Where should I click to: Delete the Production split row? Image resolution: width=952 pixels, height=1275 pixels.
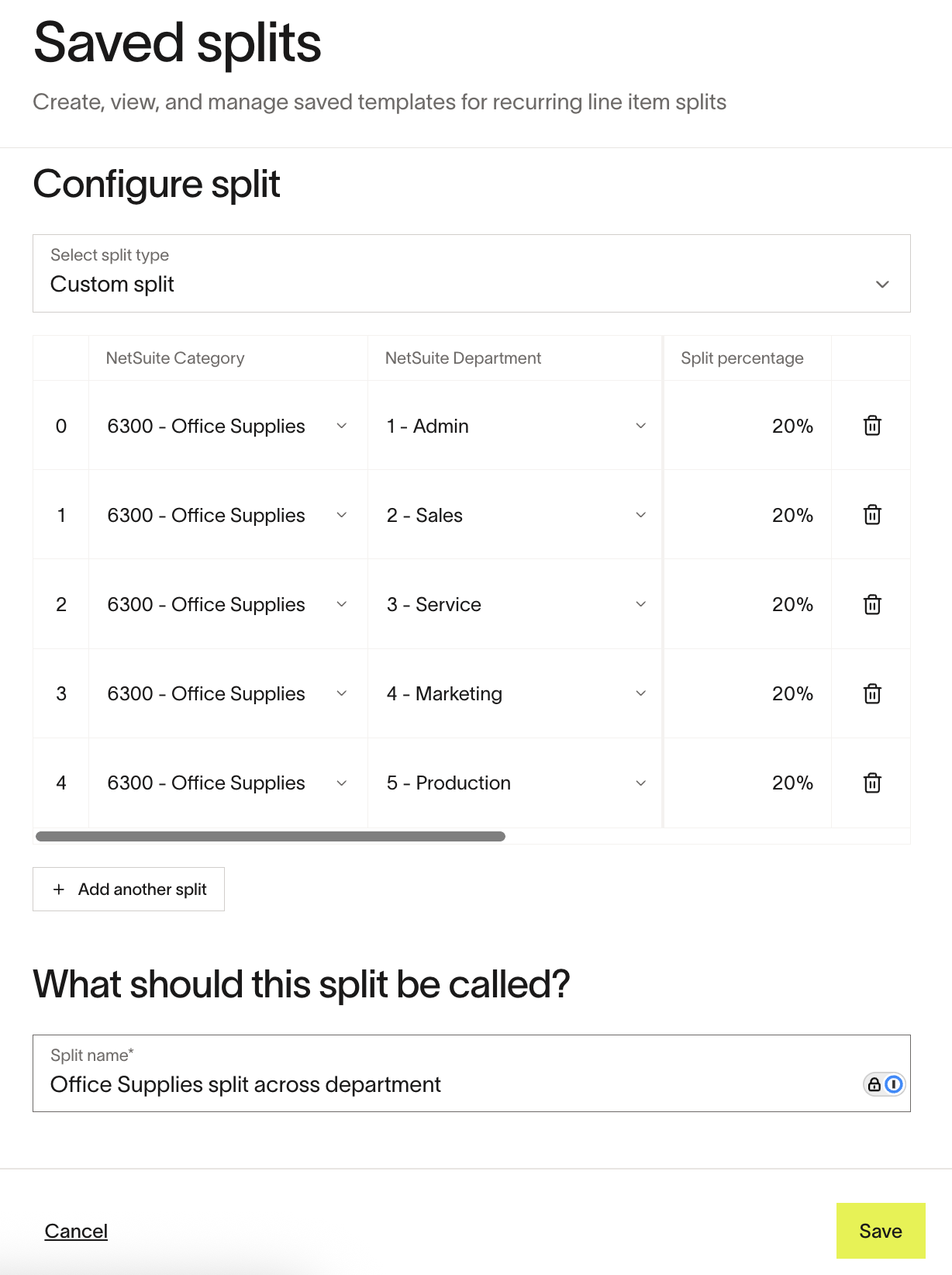tap(872, 783)
